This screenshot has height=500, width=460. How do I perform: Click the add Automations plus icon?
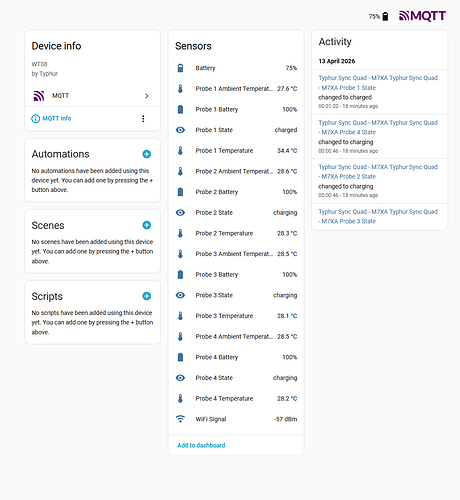[x=147, y=154]
